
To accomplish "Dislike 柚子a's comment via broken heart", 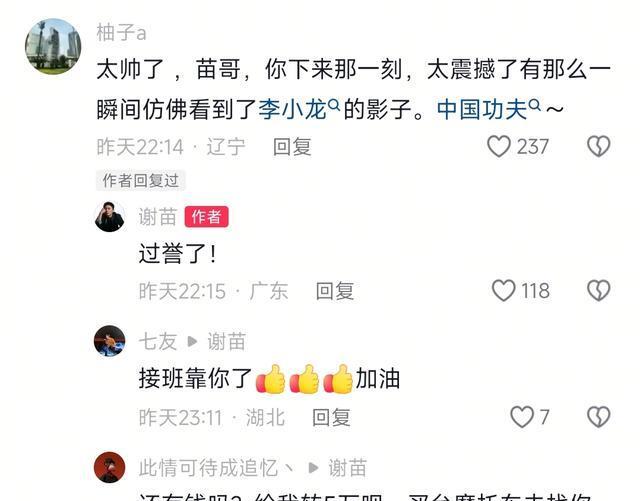I will 598,146.
